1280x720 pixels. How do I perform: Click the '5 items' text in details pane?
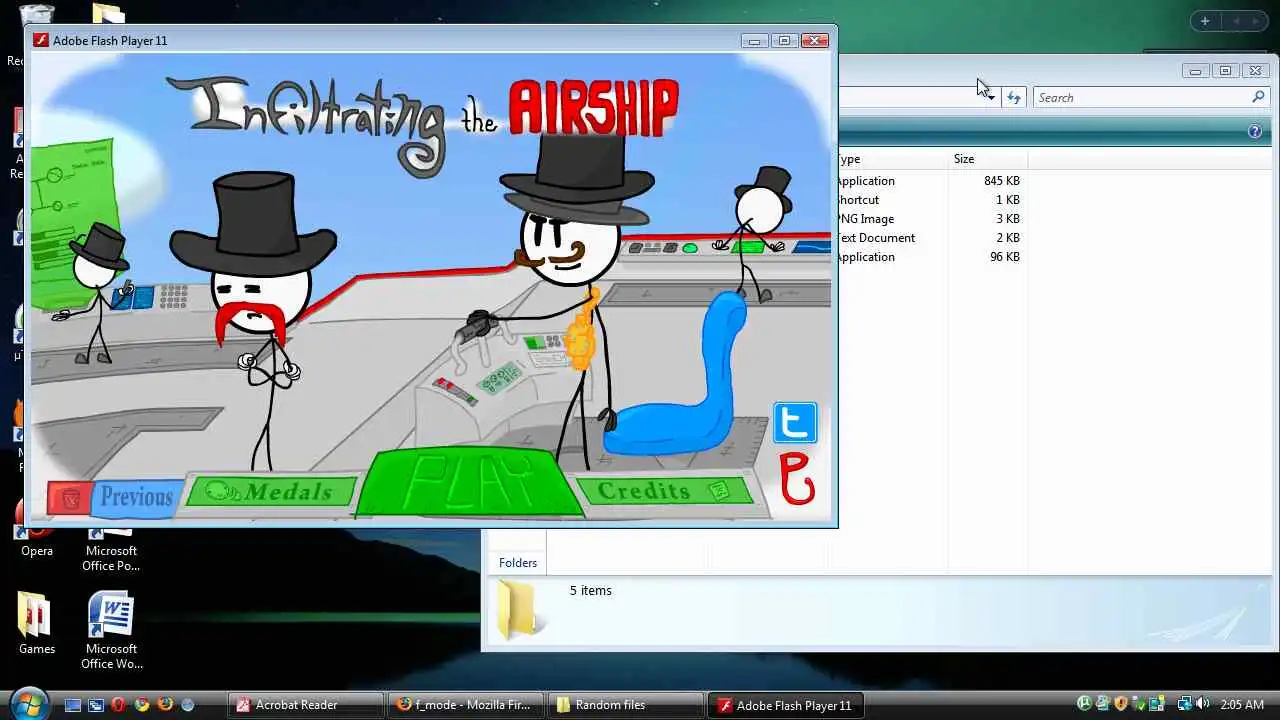click(x=590, y=591)
